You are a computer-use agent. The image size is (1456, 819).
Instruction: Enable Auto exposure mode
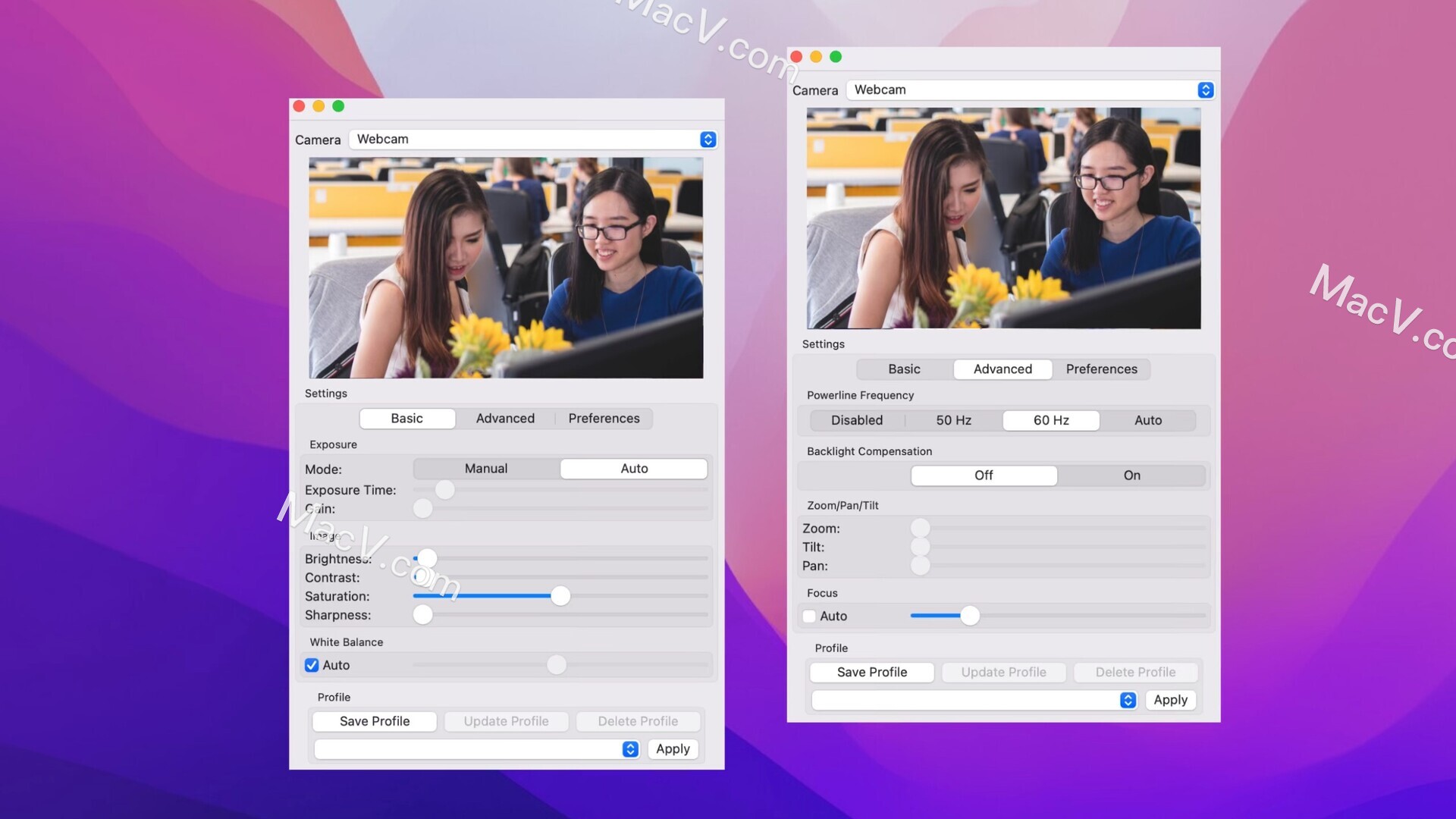[x=633, y=468]
